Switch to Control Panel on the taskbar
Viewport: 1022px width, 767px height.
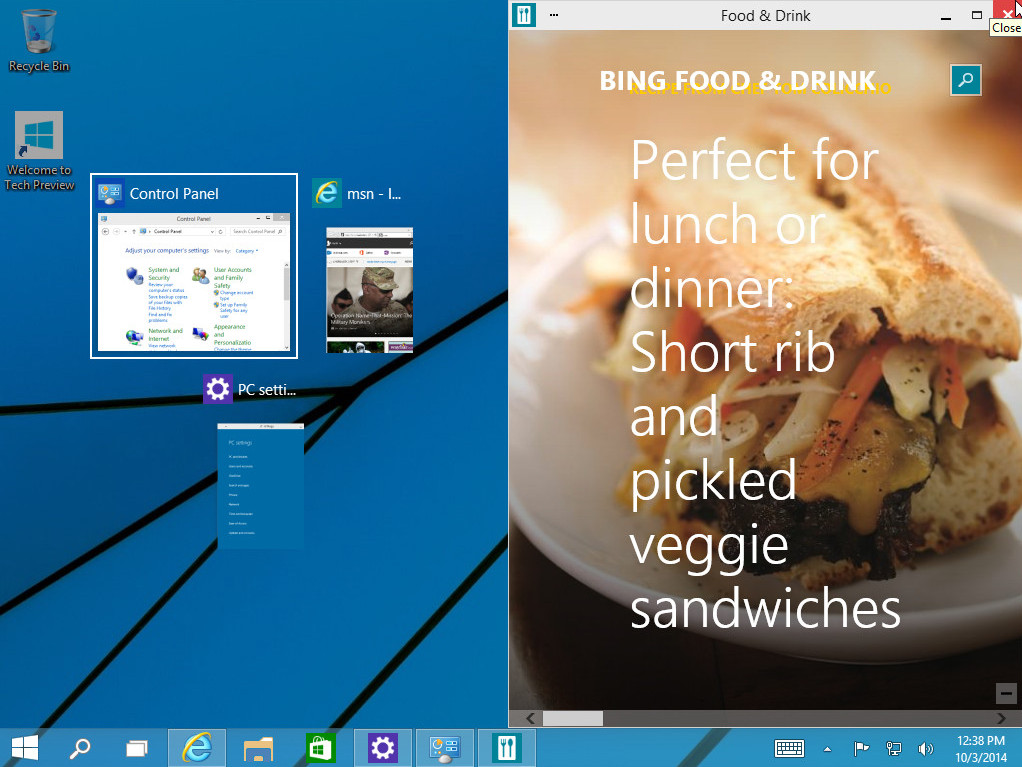point(445,747)
